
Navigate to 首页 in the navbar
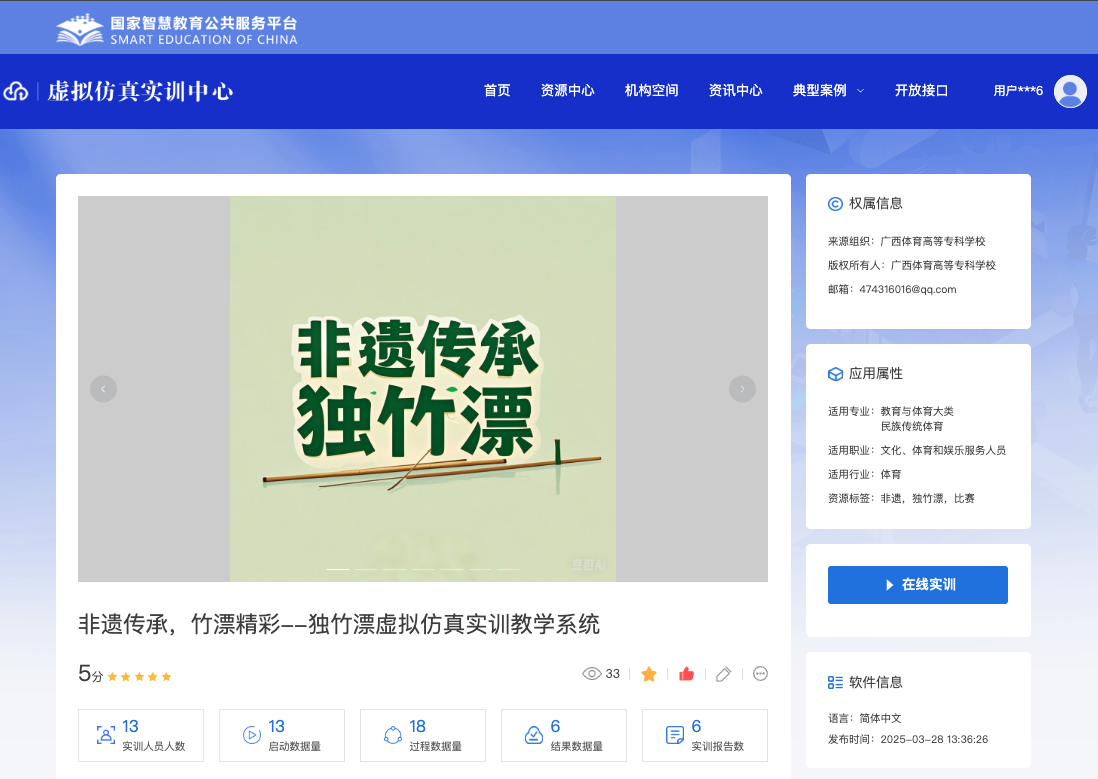[497, 91]
